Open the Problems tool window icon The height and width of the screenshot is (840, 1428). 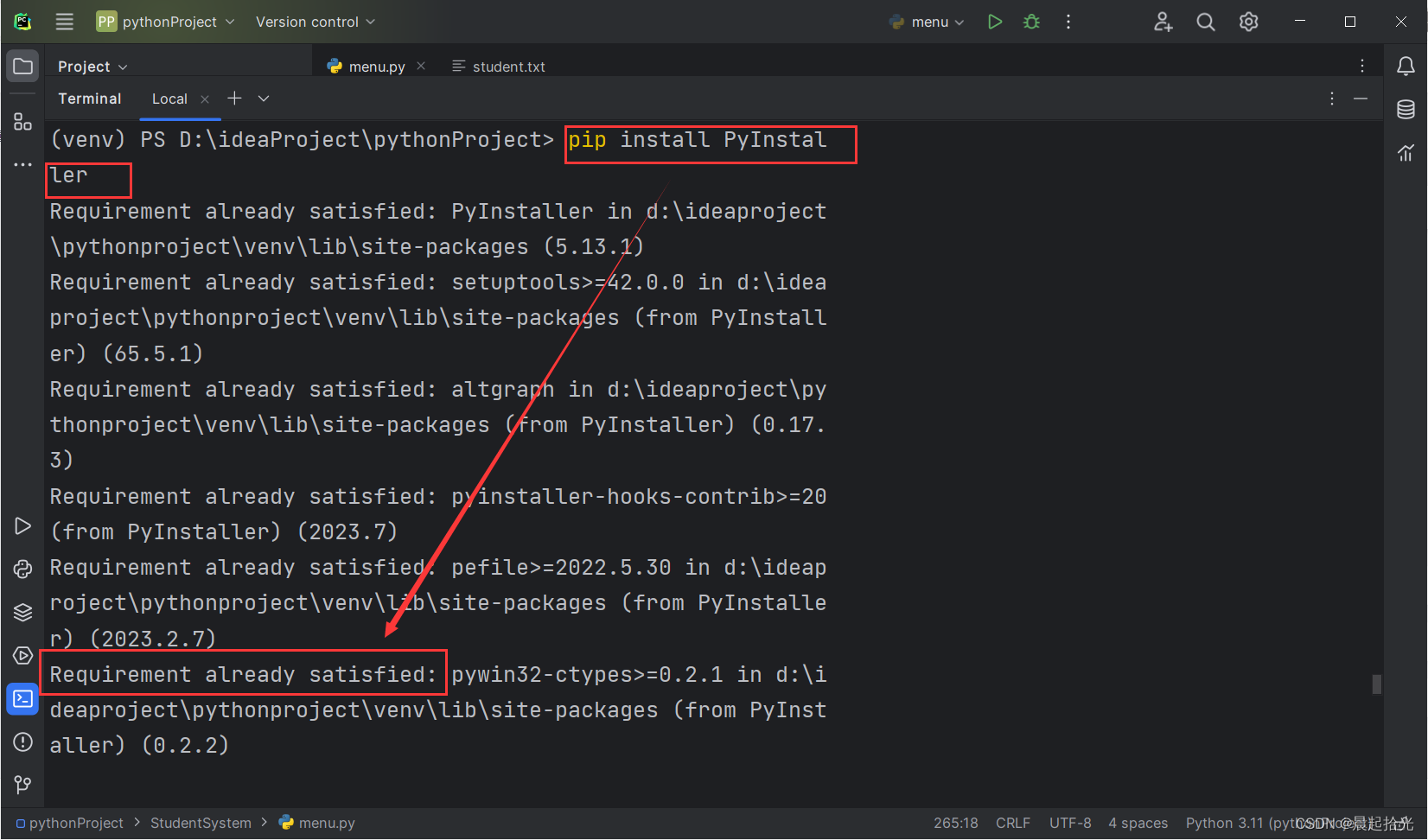(x=22, y=741)
